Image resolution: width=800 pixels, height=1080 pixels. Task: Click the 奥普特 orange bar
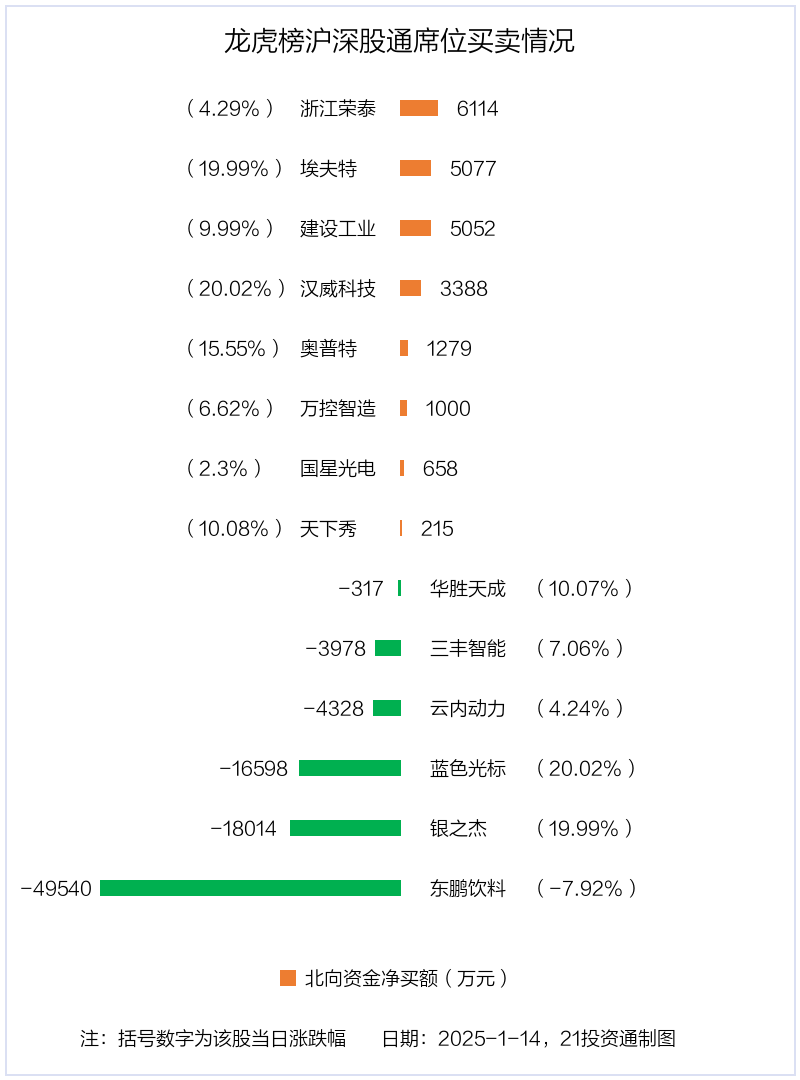pyautogui.click(x=404, y=348)
